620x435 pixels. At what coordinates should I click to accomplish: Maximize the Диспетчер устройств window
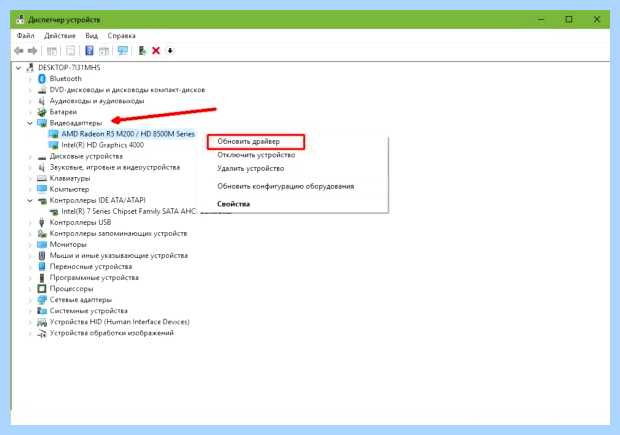point(569,19)
